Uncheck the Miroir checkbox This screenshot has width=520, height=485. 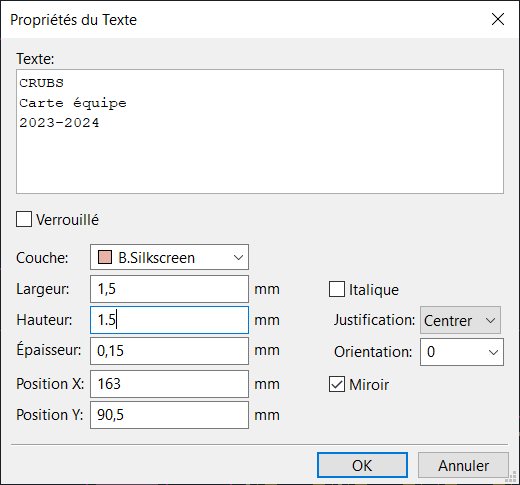click(x=337, y=384)
